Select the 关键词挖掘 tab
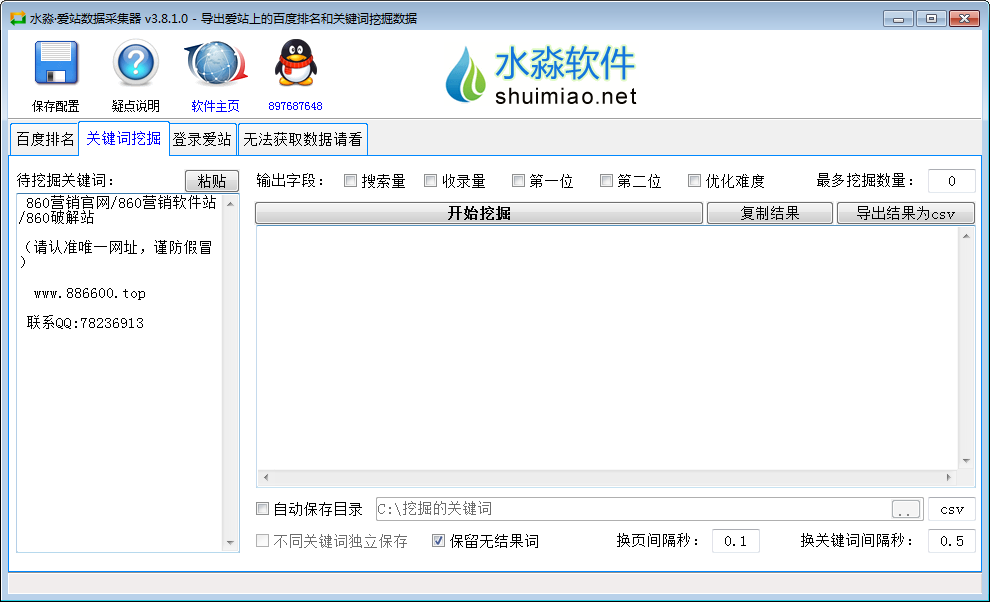The height and width of the screenshot is (602, 990). [124, 138]
